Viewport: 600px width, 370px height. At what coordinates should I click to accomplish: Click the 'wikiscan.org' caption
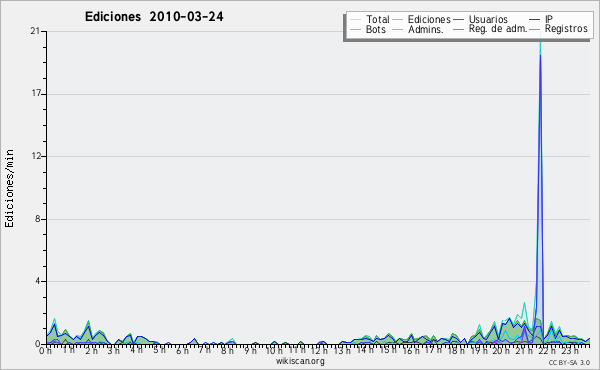[x=300, y=361]
